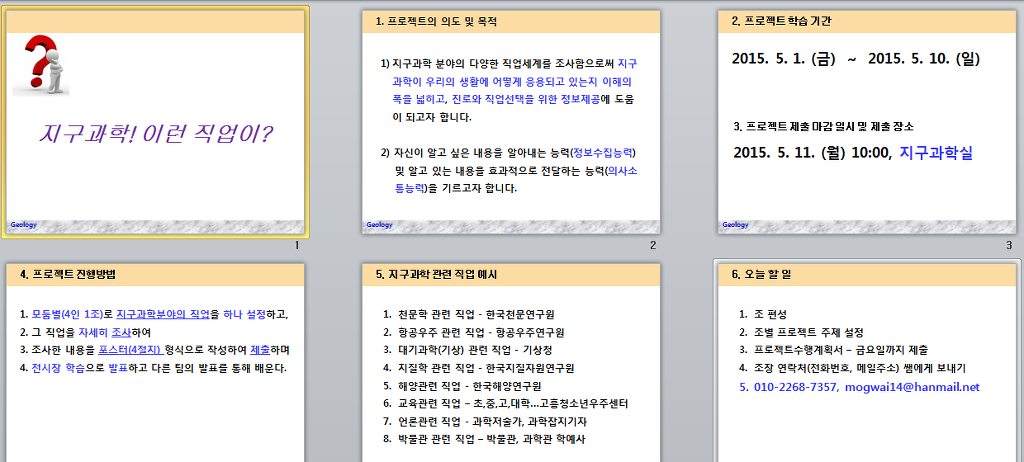Click 'Geology' footer on slide 3
Image resolution: width=1024 pixels, height=462 pixels.
[735, 225]
